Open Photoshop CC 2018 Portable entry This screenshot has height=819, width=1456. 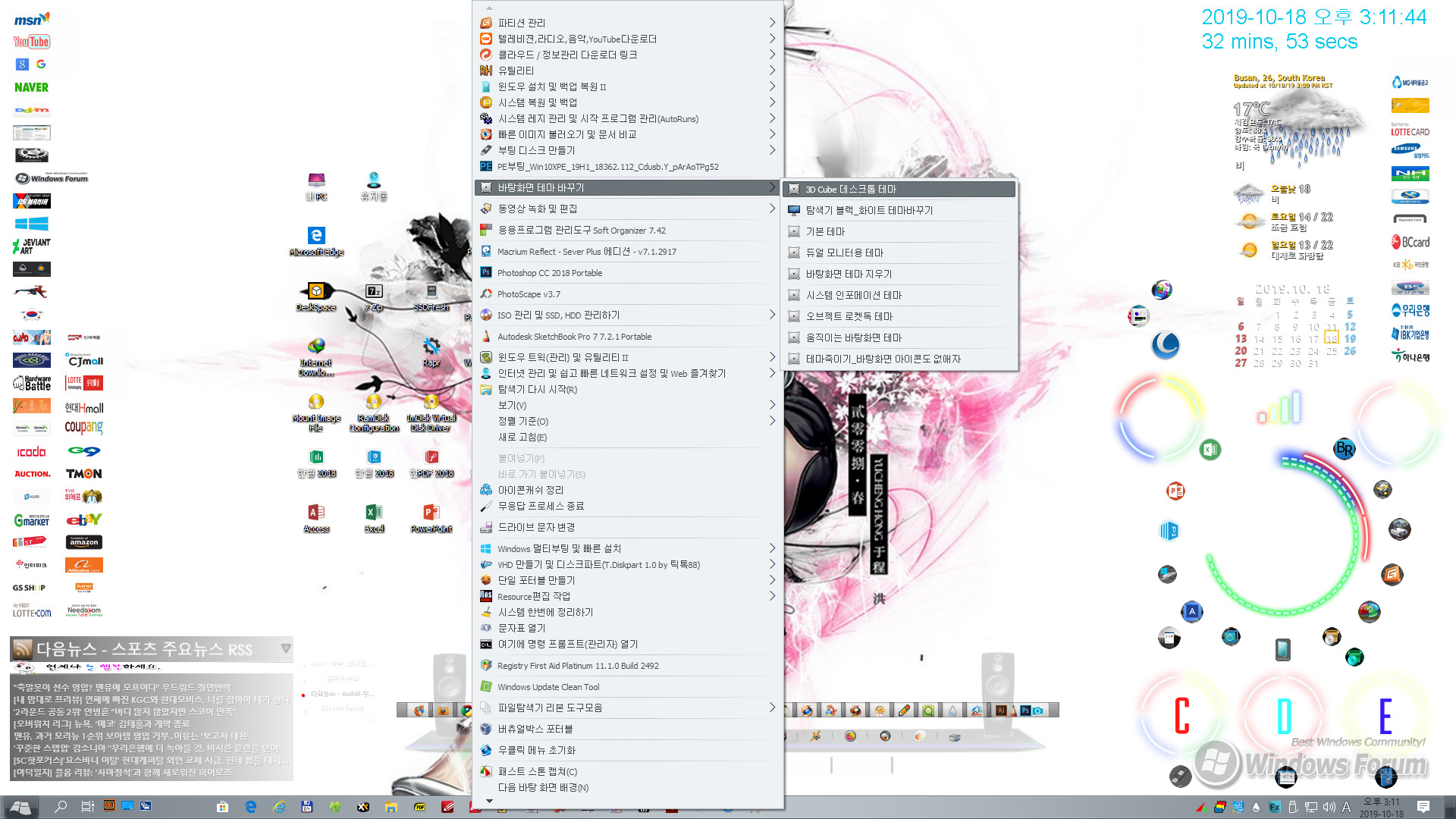[x=628, y=273]
